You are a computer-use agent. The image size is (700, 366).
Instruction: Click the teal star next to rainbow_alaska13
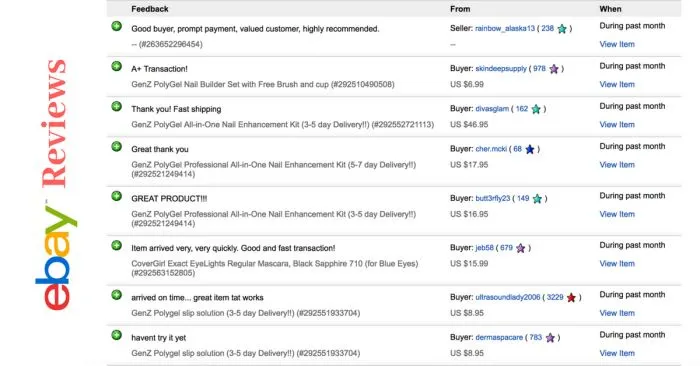pos(562,29)
